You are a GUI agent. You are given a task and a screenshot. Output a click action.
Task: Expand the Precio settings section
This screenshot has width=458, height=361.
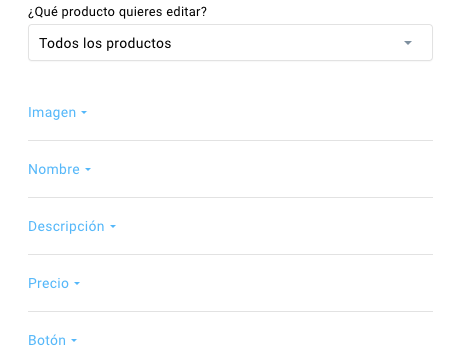(54, 283)
